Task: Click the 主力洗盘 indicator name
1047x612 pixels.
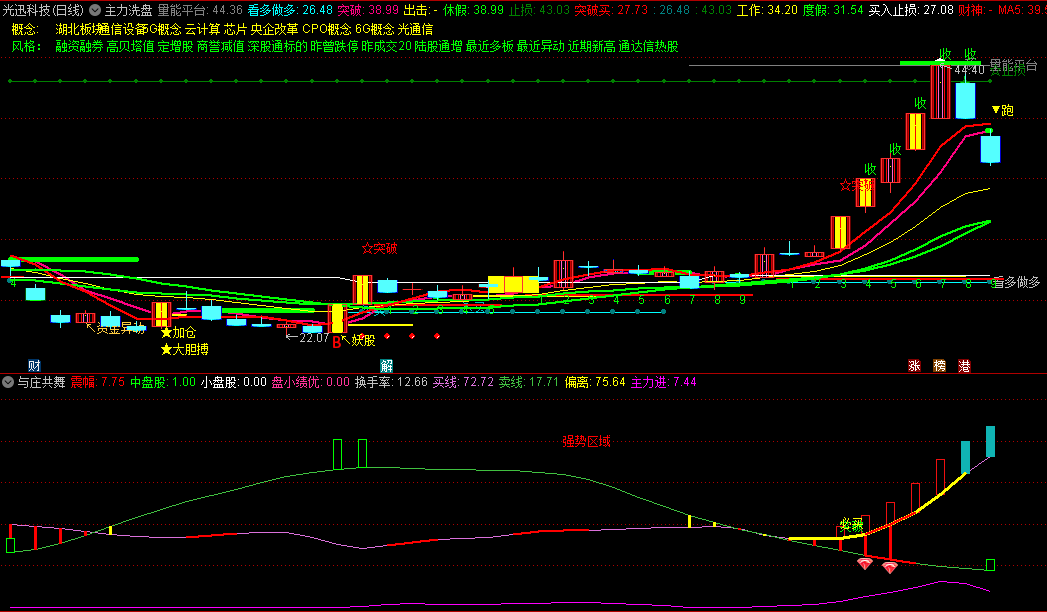Action: pyautogui.click(x=128, y=10)
